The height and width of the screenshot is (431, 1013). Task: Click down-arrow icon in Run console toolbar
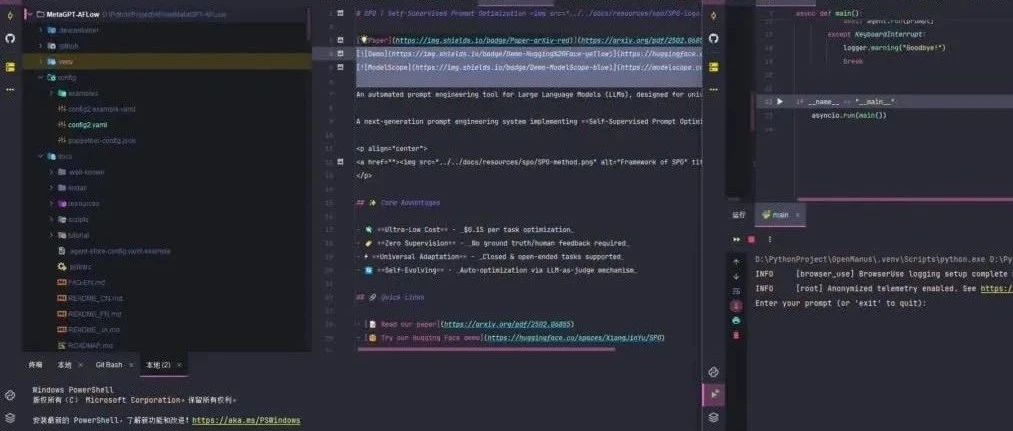pos(736,277)
